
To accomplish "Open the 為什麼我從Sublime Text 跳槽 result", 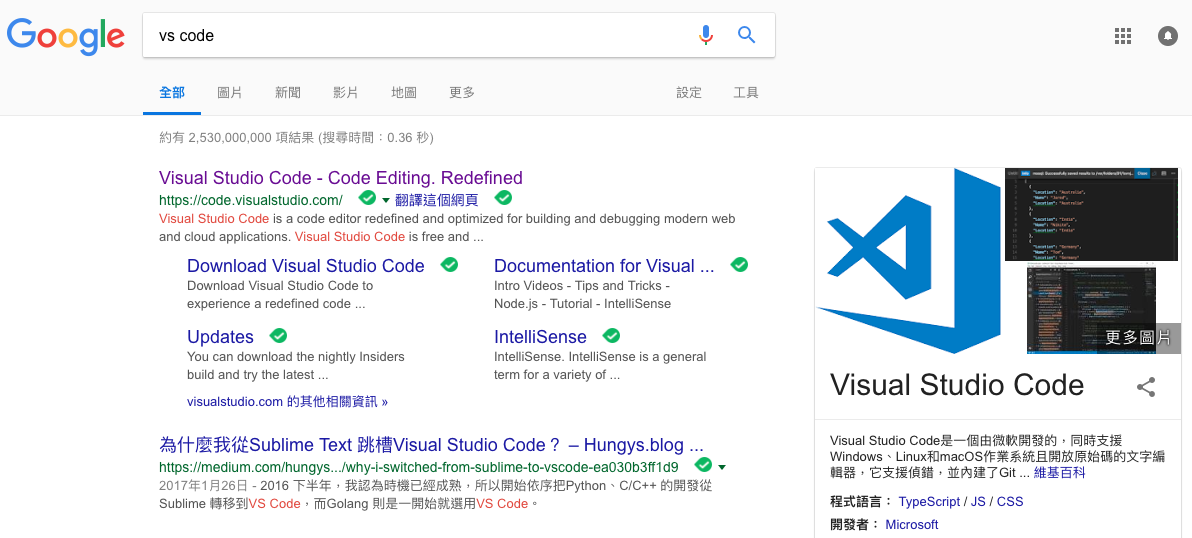I will [x=431, y=445].
